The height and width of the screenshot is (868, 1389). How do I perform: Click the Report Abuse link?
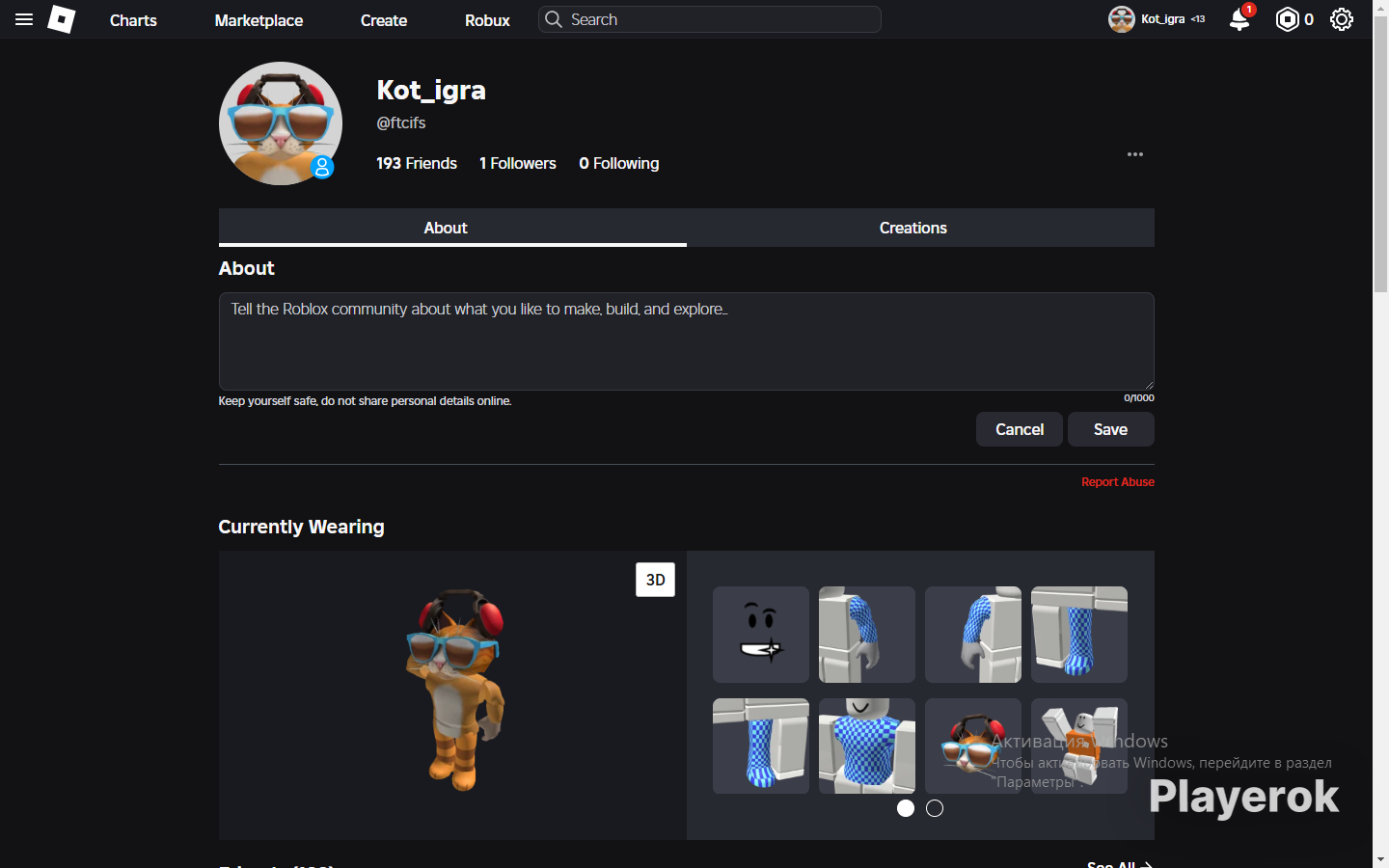[1118, 482]
